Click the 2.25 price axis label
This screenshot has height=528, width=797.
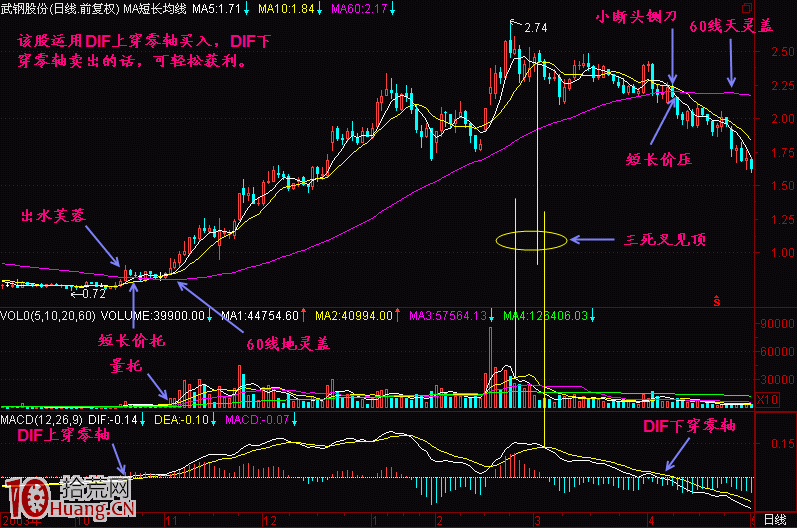coord(782,85)
